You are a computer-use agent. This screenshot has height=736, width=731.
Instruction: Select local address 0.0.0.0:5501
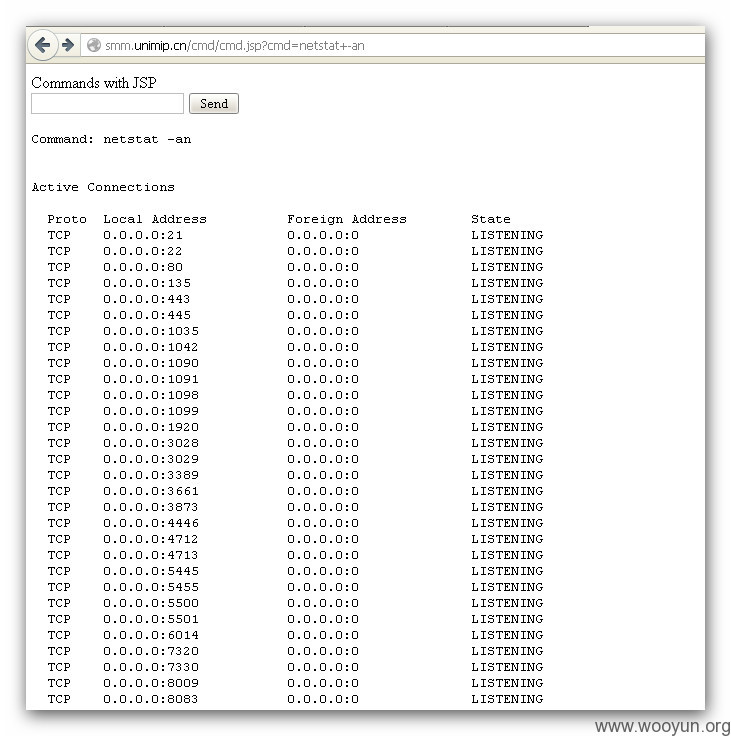point(151,619)
